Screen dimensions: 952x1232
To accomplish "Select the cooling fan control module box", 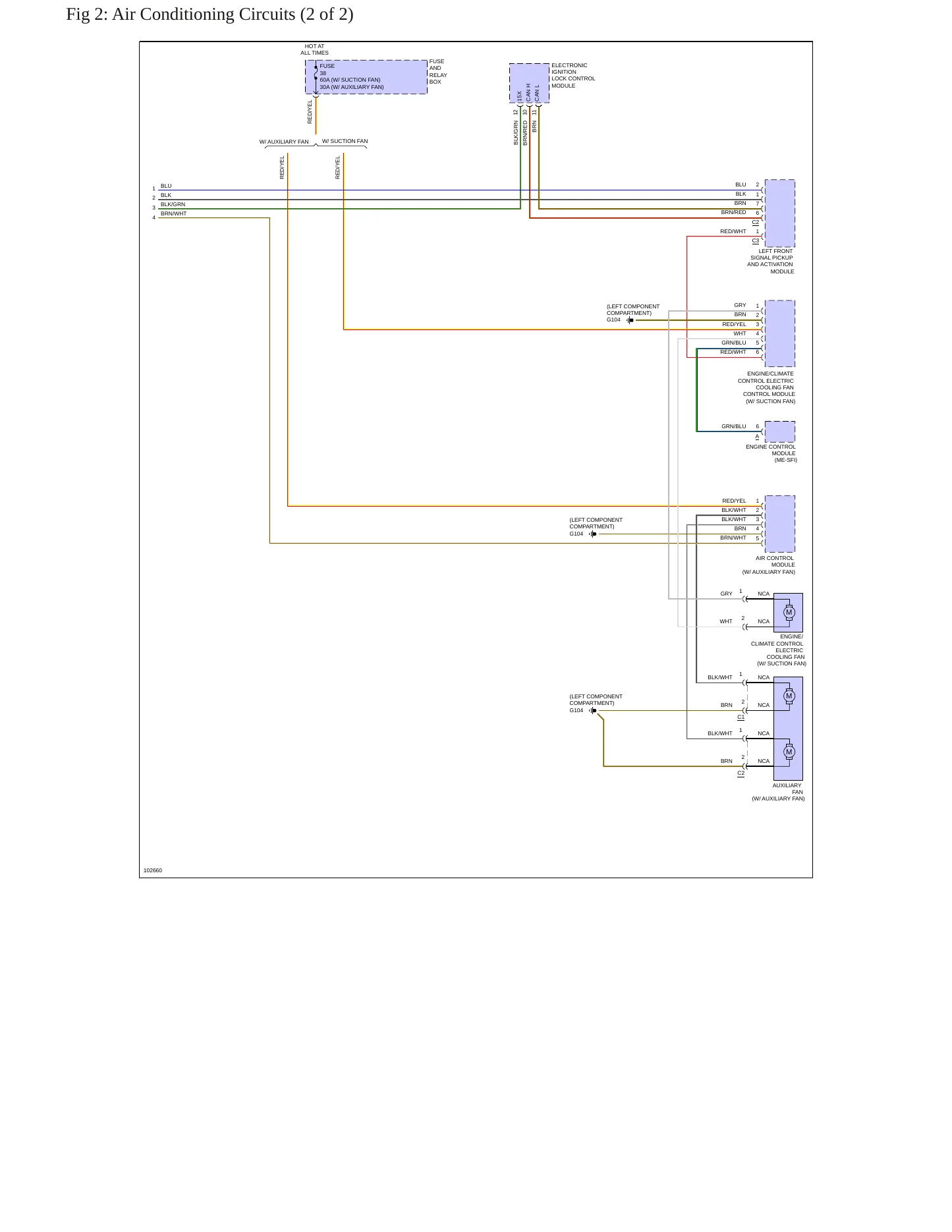I will [x=779, y=333].
